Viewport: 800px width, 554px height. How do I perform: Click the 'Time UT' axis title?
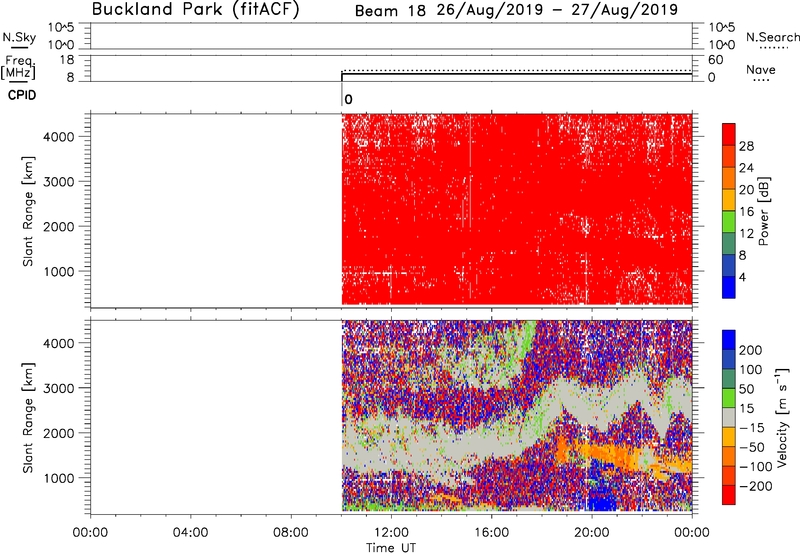click(391, 548)
